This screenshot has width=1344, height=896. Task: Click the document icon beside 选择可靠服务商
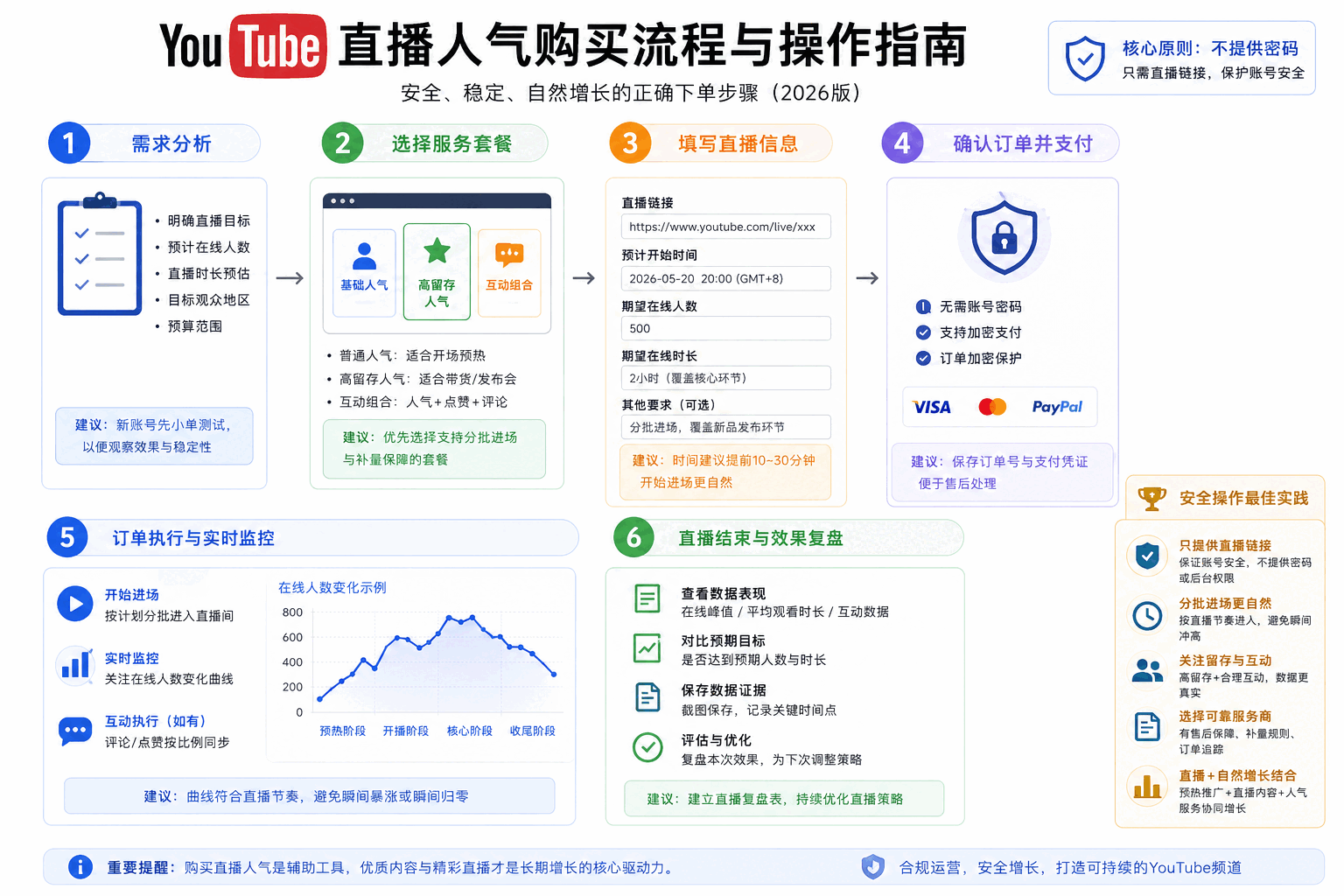[1147, 727]
